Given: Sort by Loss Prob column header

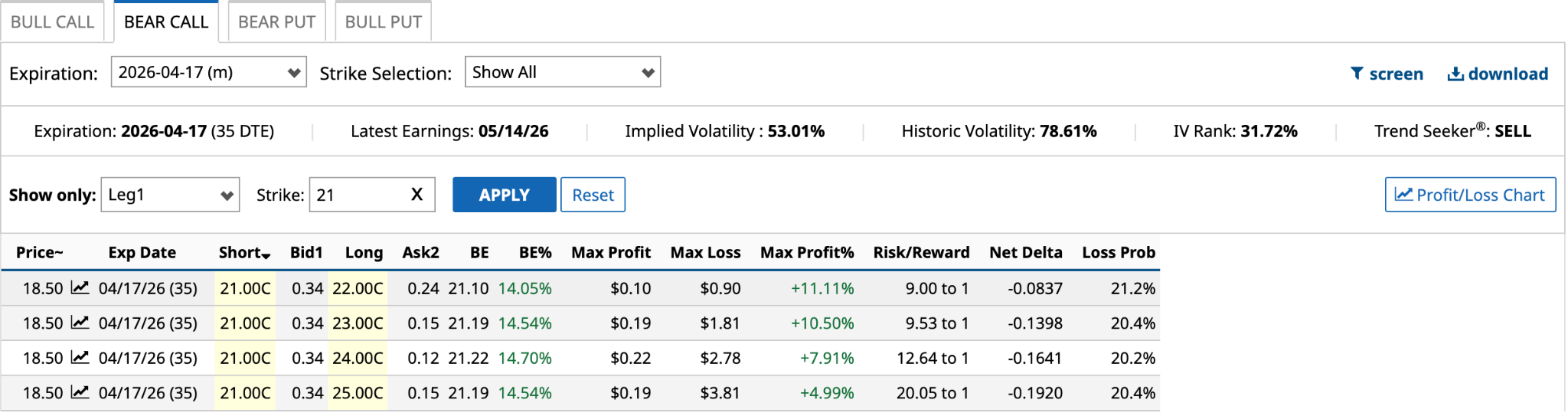Looking at the screenshot, I should coord(1118,253).
